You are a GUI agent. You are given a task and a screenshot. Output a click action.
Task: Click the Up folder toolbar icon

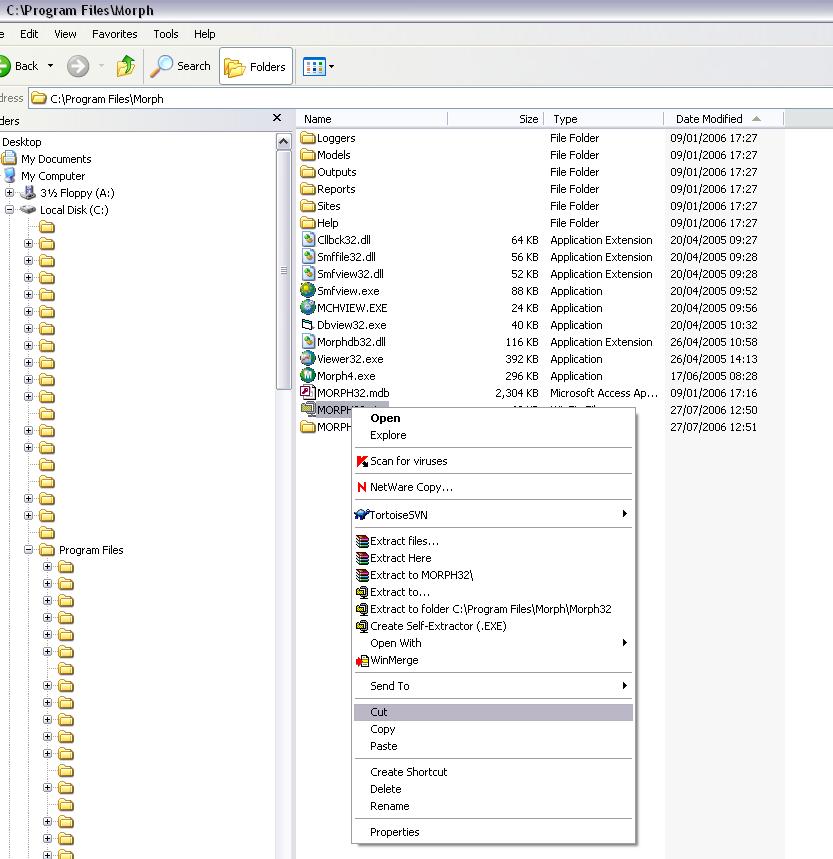(x=126, y=67)
